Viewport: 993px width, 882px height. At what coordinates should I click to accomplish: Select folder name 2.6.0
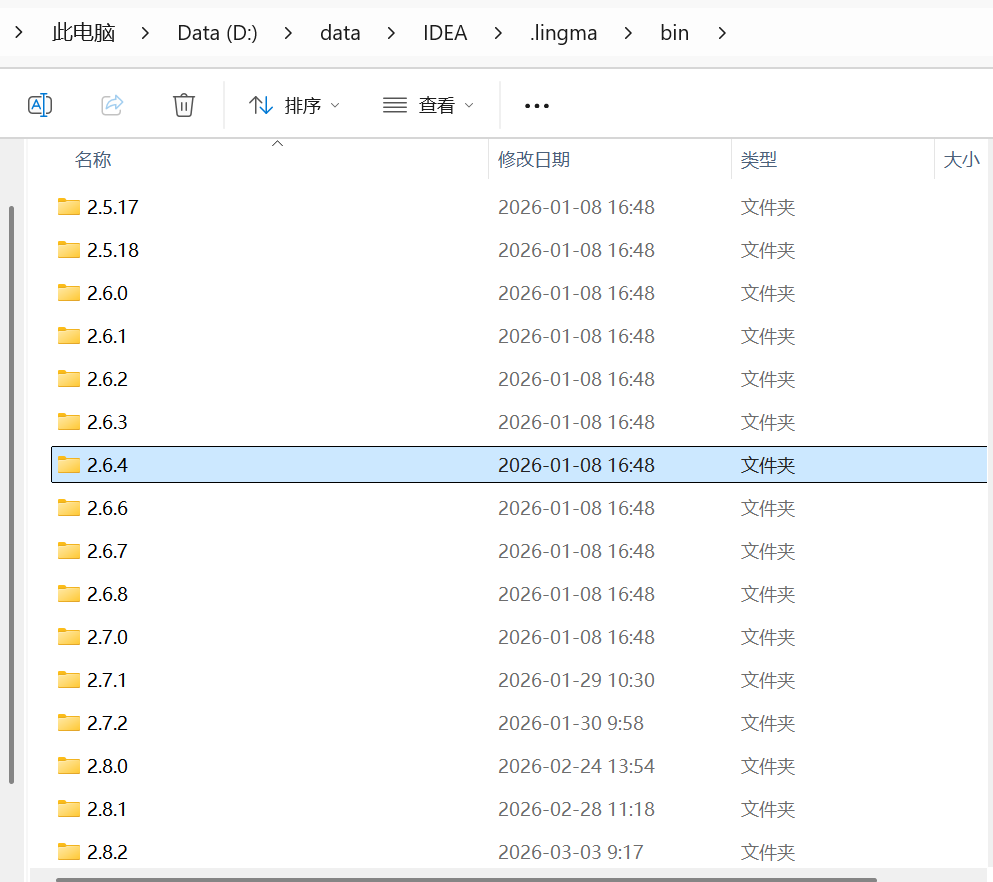click(x=108, y=293)
